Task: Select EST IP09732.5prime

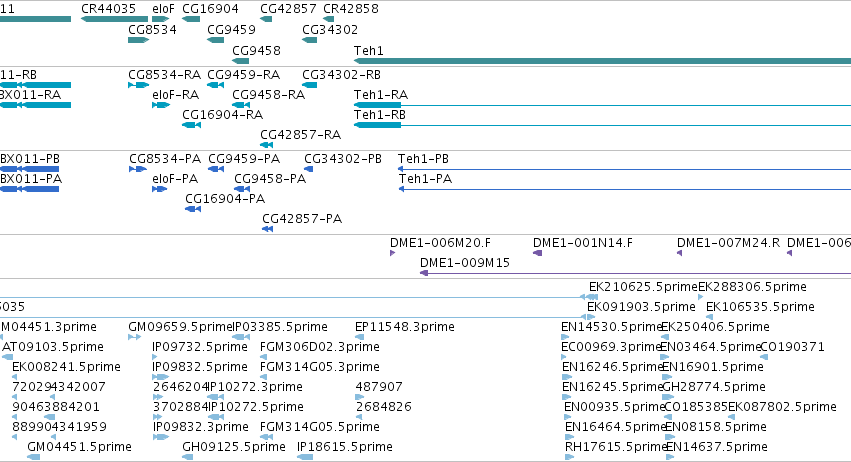Action: click(200, 347)
